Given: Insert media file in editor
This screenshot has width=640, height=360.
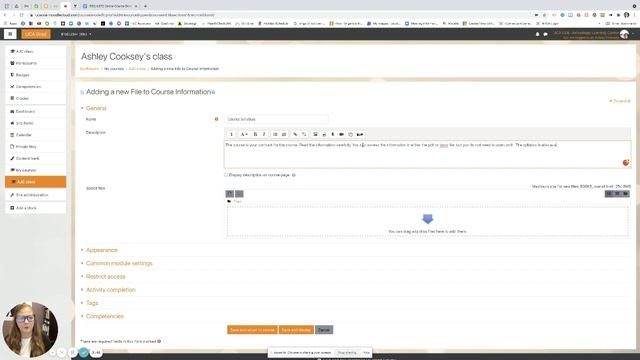Looking at the screenshot, I should pos(324,134).
